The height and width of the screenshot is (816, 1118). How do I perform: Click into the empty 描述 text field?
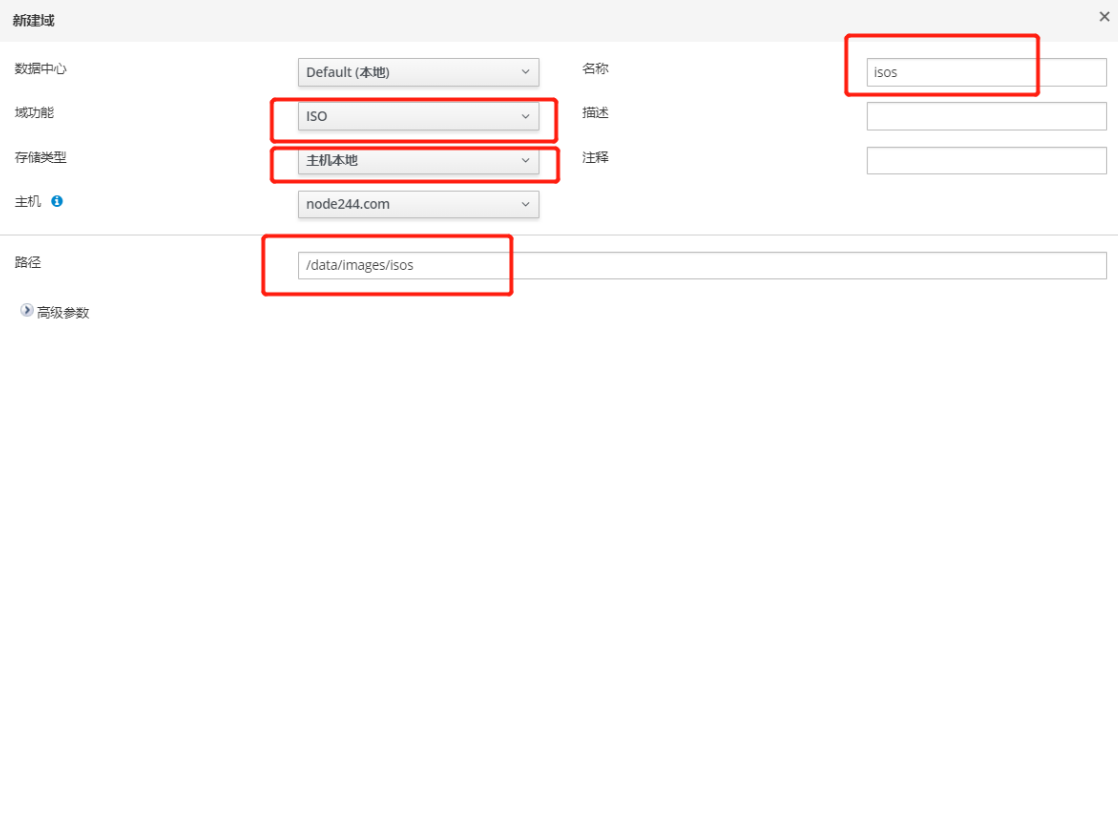(x=986, y=116)
